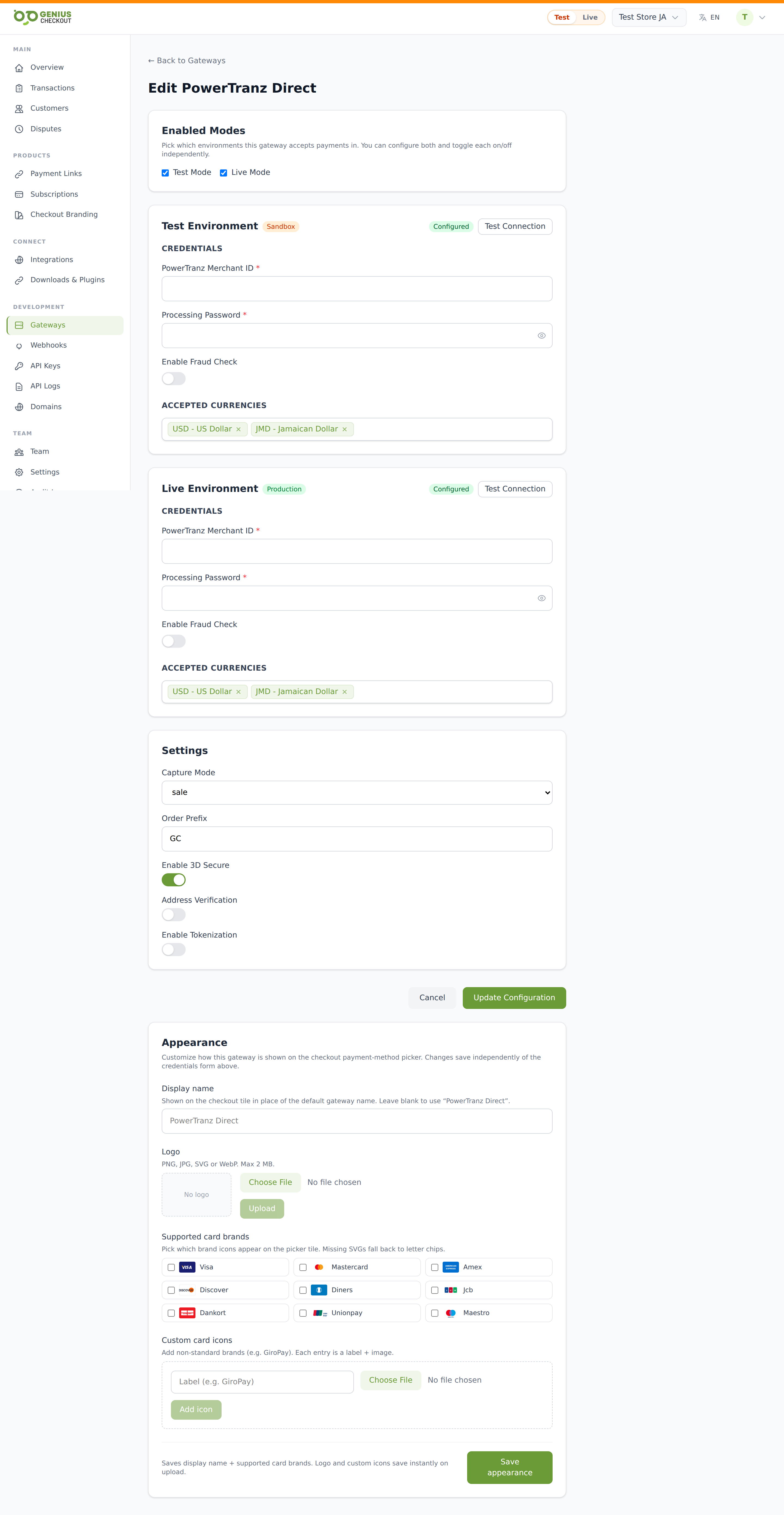Switch to Test mode tab
This screenshot has width=784, height=1515.
(x=562, y=18)
